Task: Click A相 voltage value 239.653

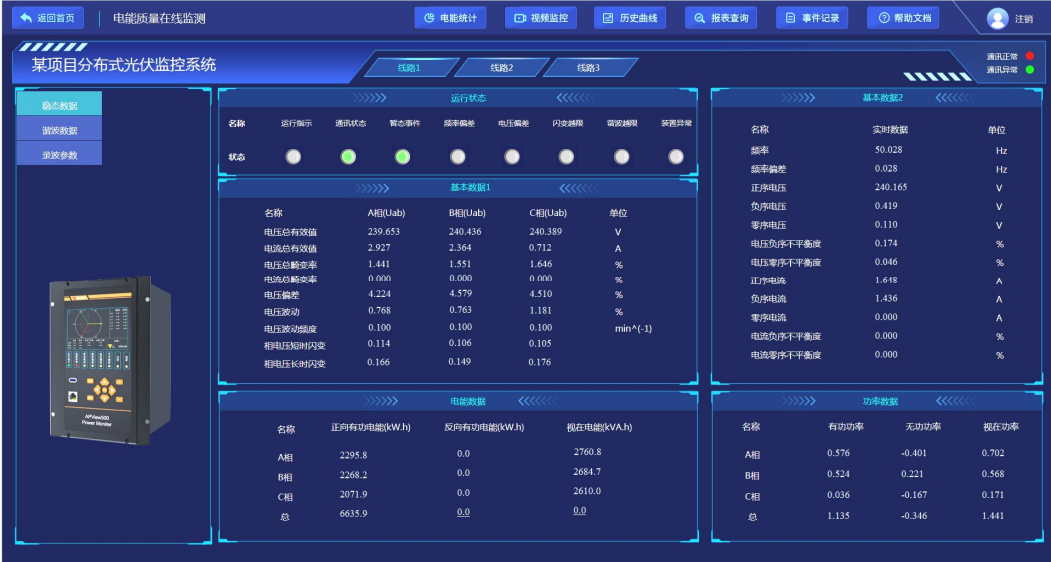Action: point(383,231)
